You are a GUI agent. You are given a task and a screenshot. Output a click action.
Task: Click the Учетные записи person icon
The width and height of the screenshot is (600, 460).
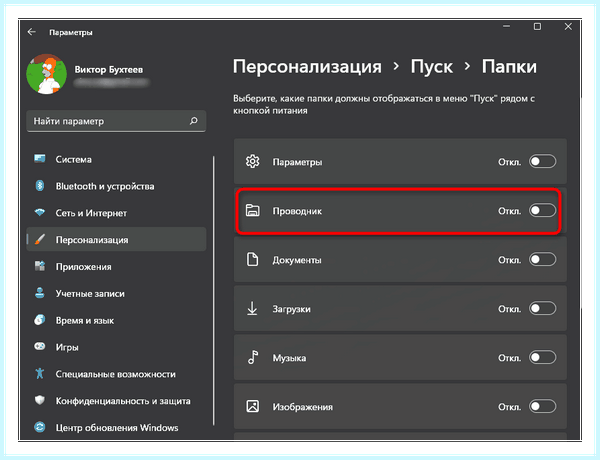(40, 293)
